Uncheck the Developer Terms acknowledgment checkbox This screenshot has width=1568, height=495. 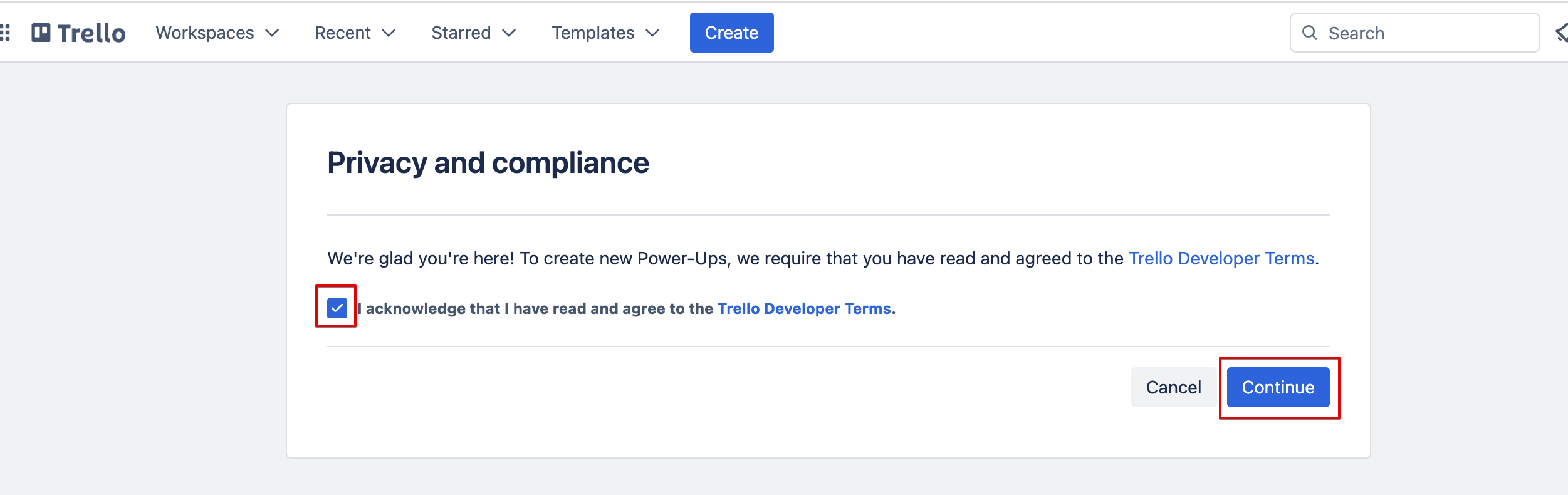click(x=337, y=308)
